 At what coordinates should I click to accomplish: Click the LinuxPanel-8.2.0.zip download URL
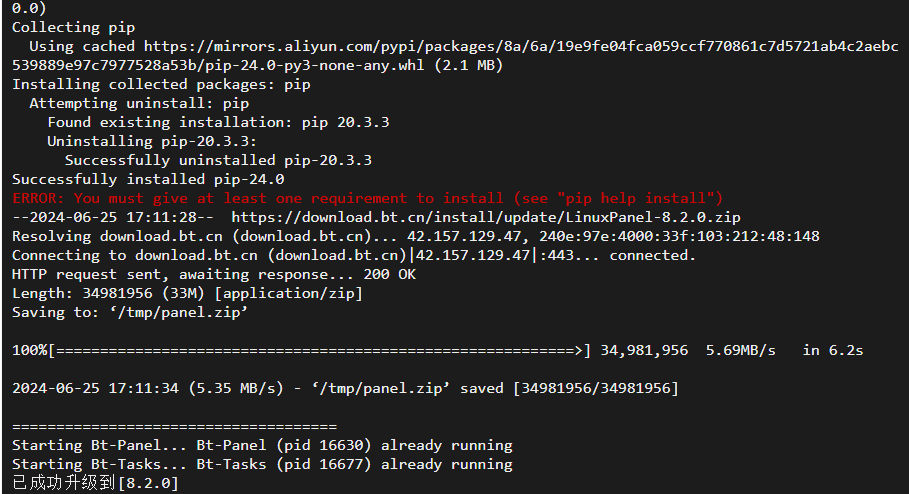pos(486,217)
